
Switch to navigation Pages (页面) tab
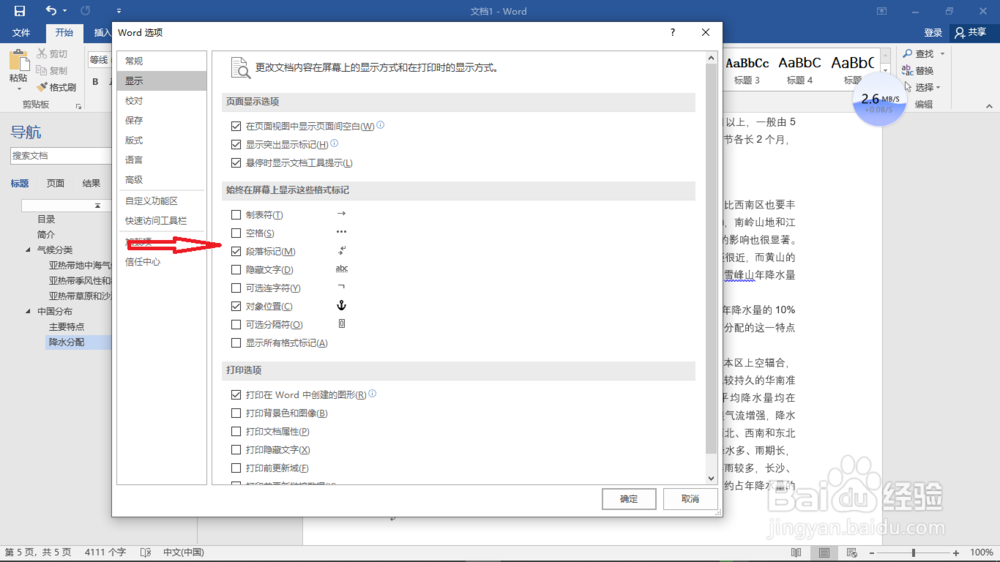tap(55, 183)
